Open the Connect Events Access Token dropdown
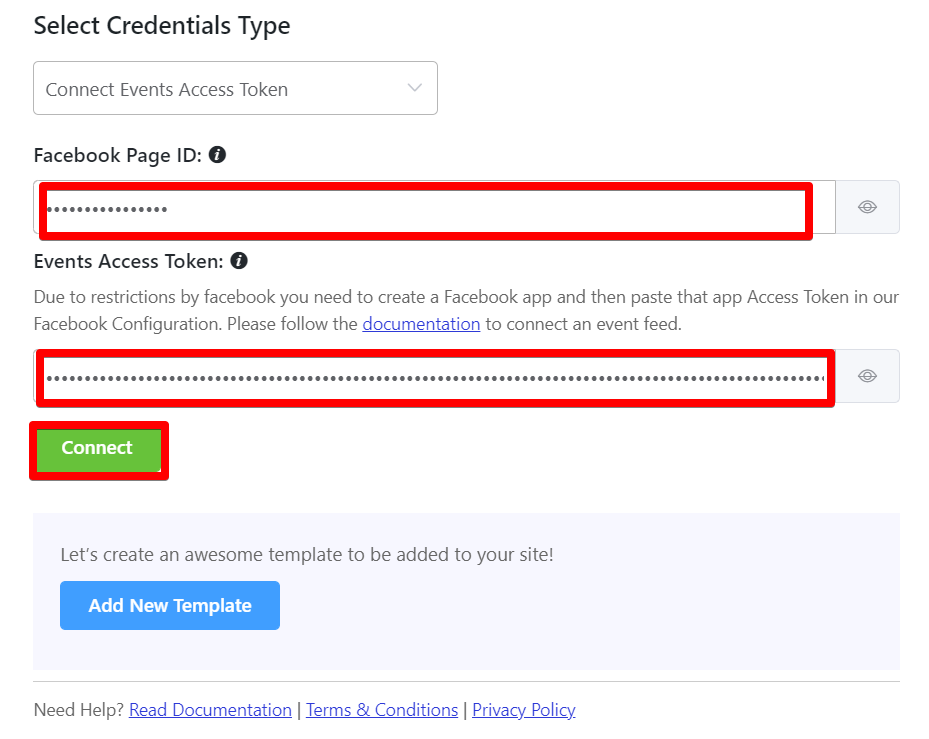929x739 pixels. 235,88
